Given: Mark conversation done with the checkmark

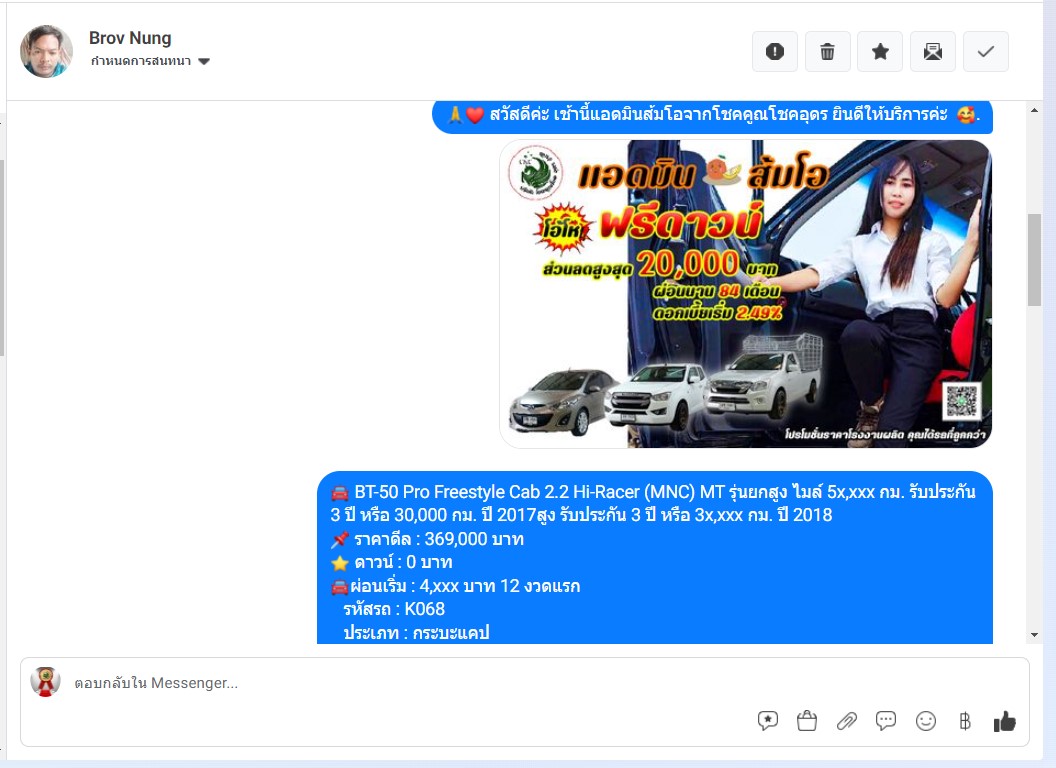Looking at the screenshot, I should pos(985,52).
